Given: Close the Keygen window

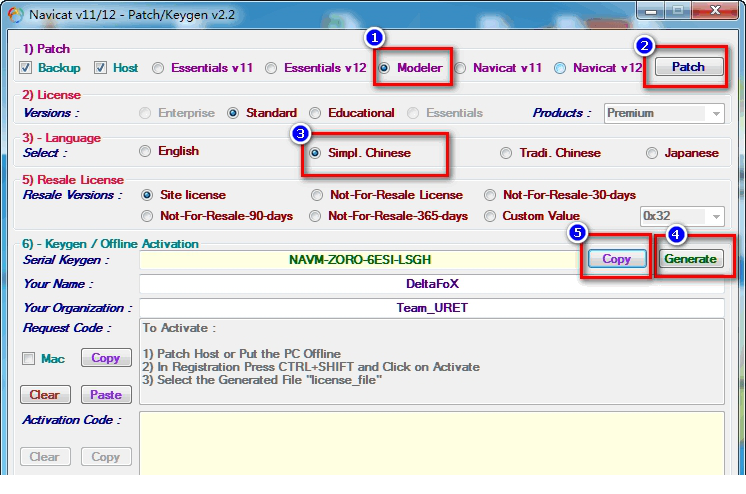Looking at the screenshot, I should (715, 10).
